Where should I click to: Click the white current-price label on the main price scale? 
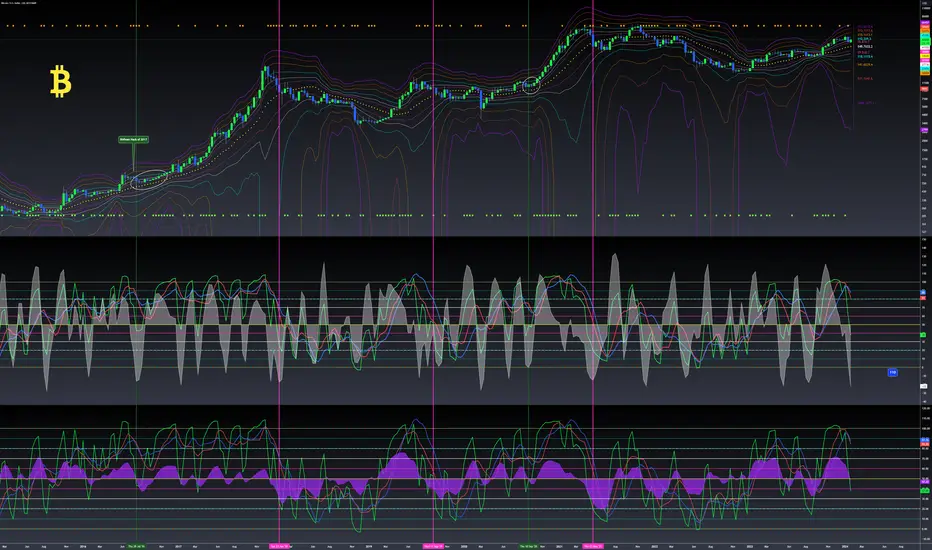coord(925,48)
